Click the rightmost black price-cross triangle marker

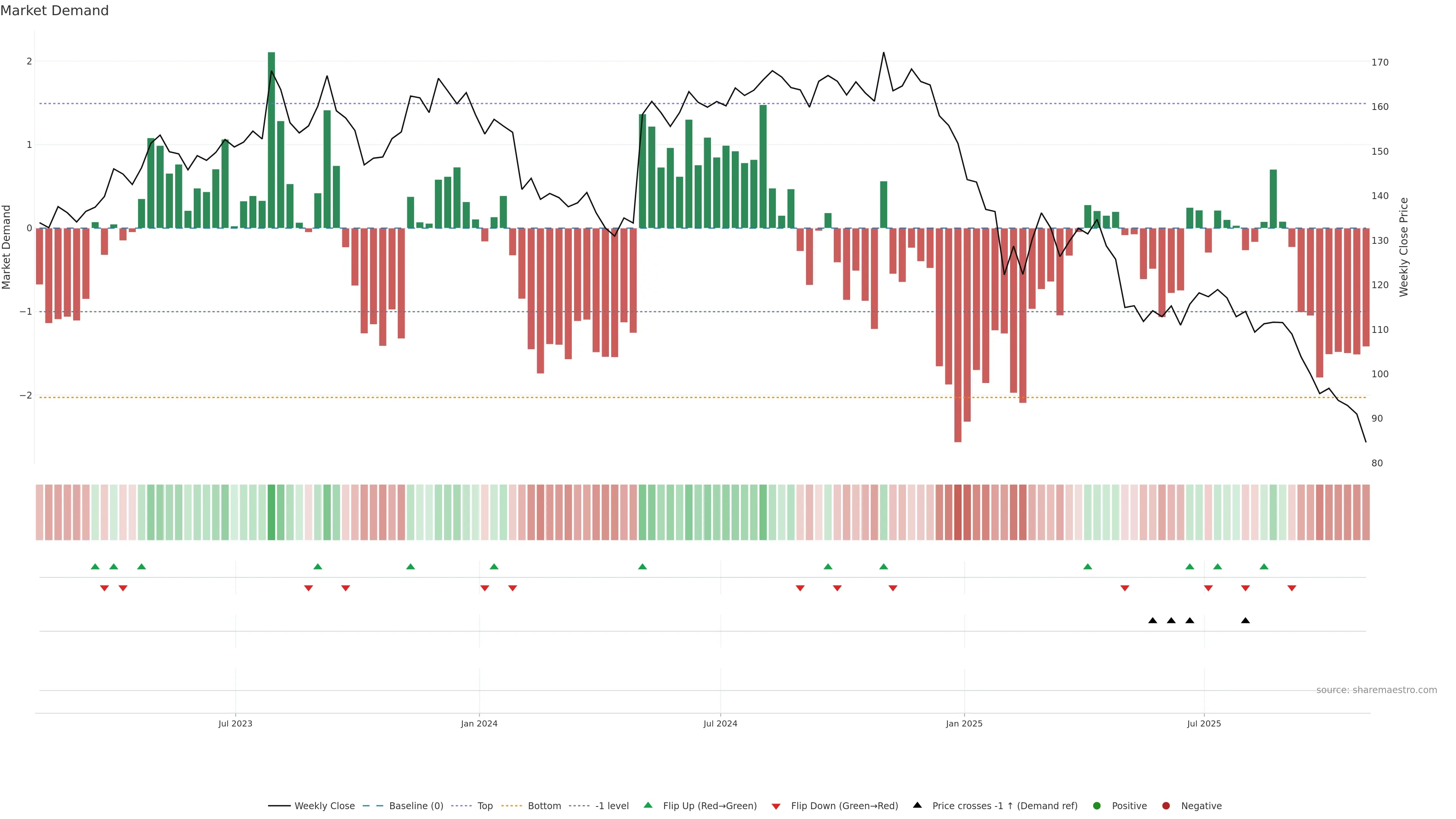coord(1245,621)
